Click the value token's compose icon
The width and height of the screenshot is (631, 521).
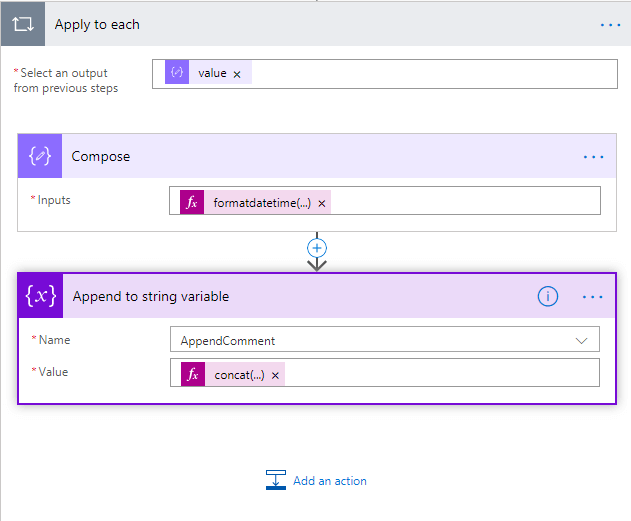pos(177,72)
